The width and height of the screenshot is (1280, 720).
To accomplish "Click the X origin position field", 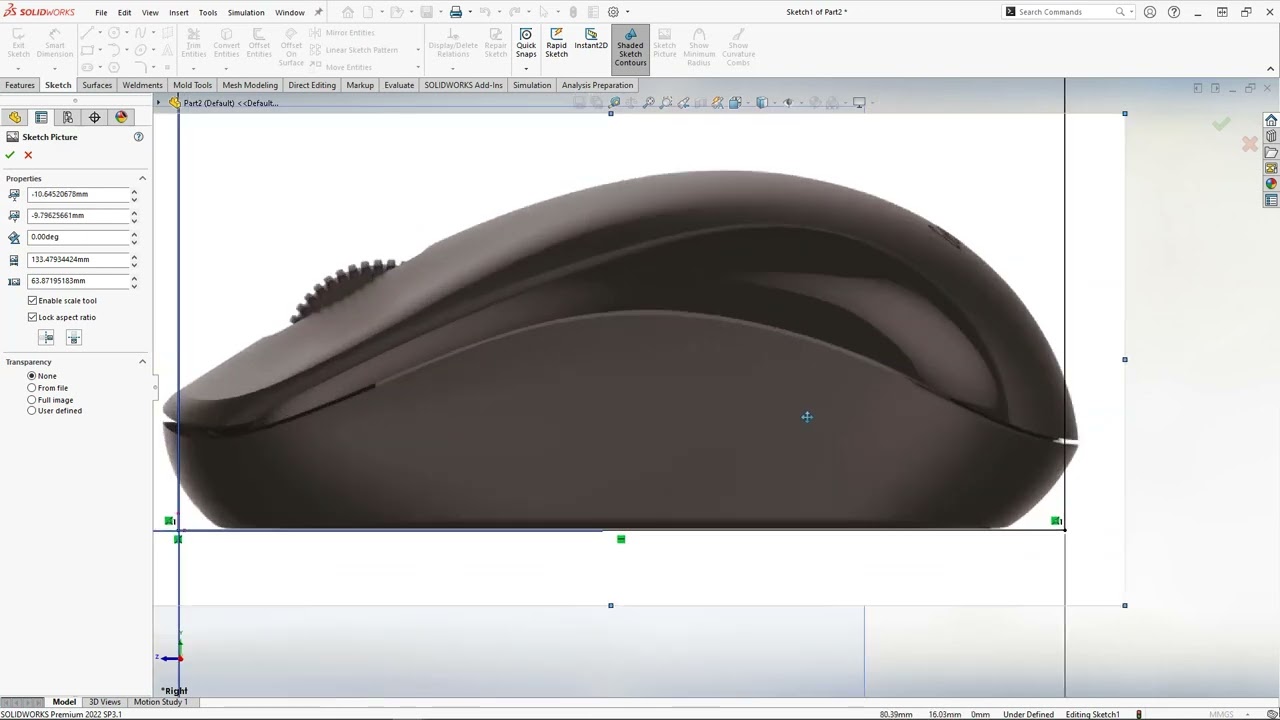I will click(x=79, y=194).
